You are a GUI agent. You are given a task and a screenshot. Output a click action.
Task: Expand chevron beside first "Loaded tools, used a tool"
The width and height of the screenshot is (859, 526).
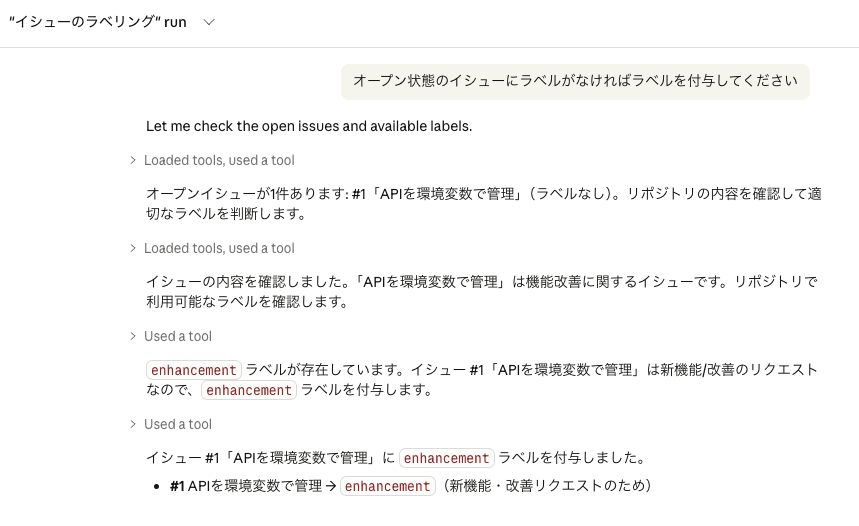point(132,160)
